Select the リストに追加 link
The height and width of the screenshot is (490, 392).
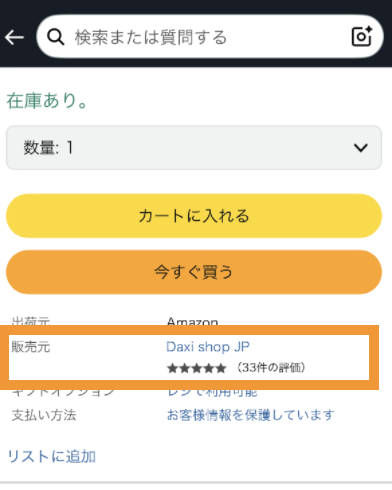coord(52,456)
